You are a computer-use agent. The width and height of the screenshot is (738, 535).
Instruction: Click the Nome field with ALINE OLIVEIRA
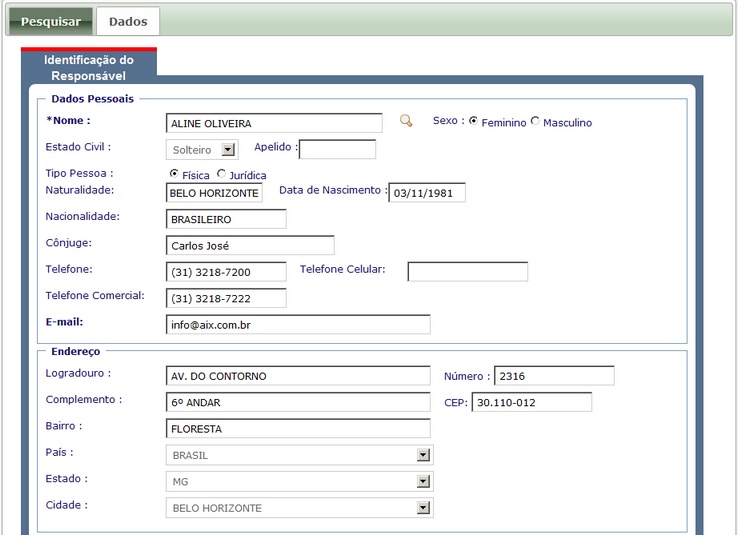click(274, 123)
